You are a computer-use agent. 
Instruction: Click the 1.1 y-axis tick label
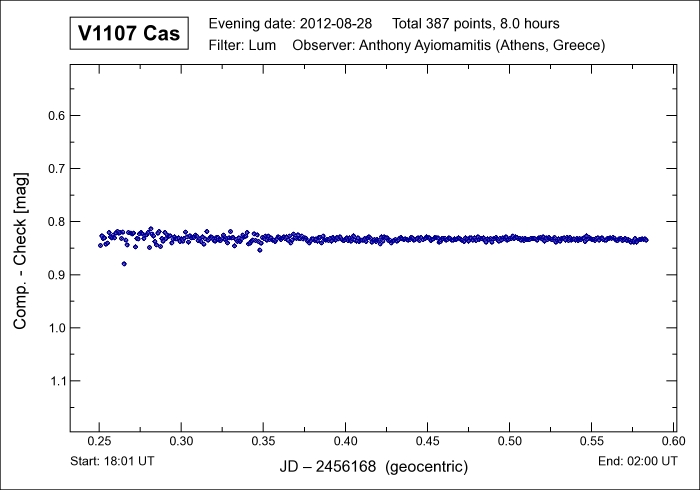point(58,381)
